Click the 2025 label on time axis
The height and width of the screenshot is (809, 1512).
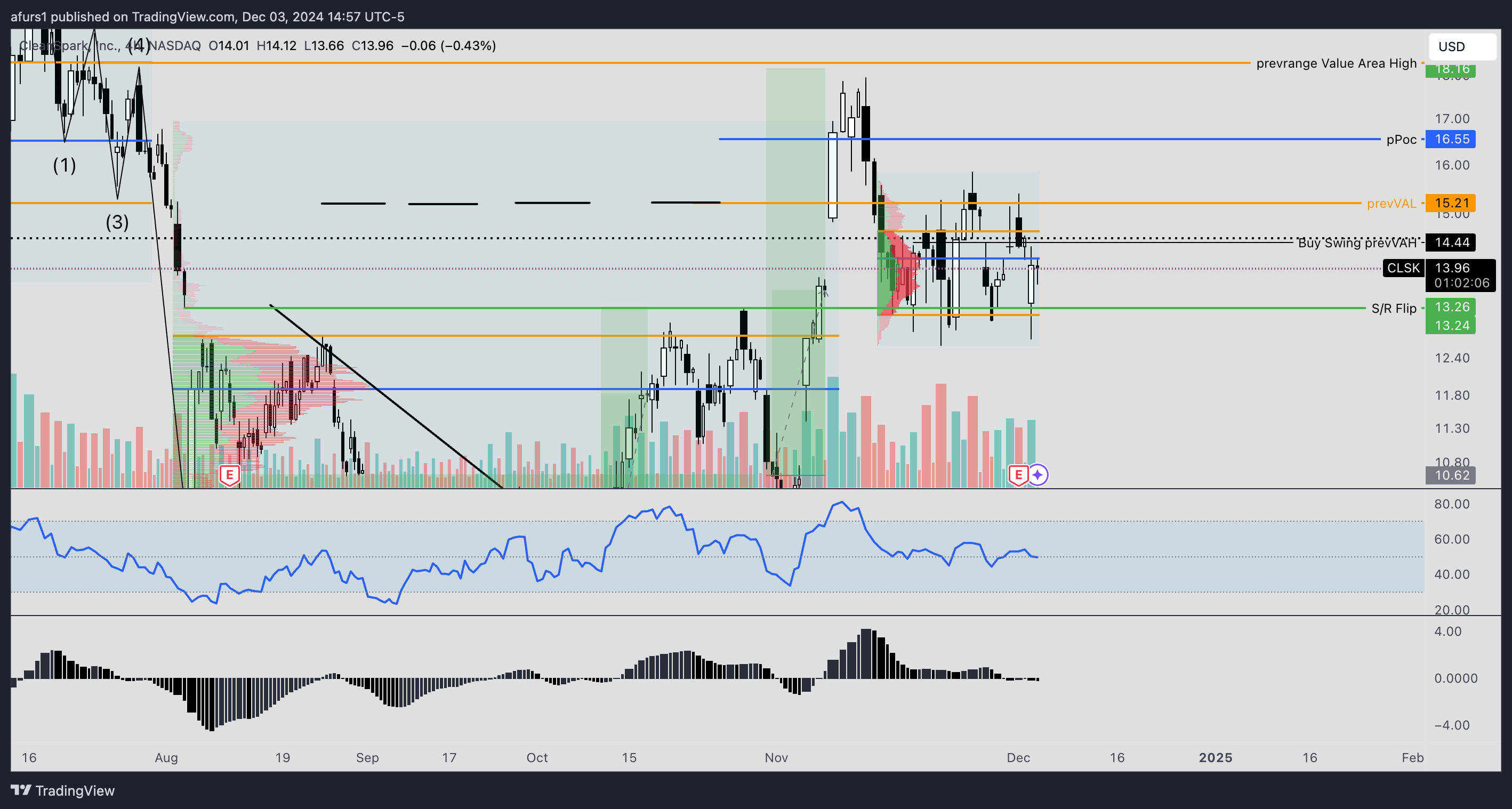1216,757
